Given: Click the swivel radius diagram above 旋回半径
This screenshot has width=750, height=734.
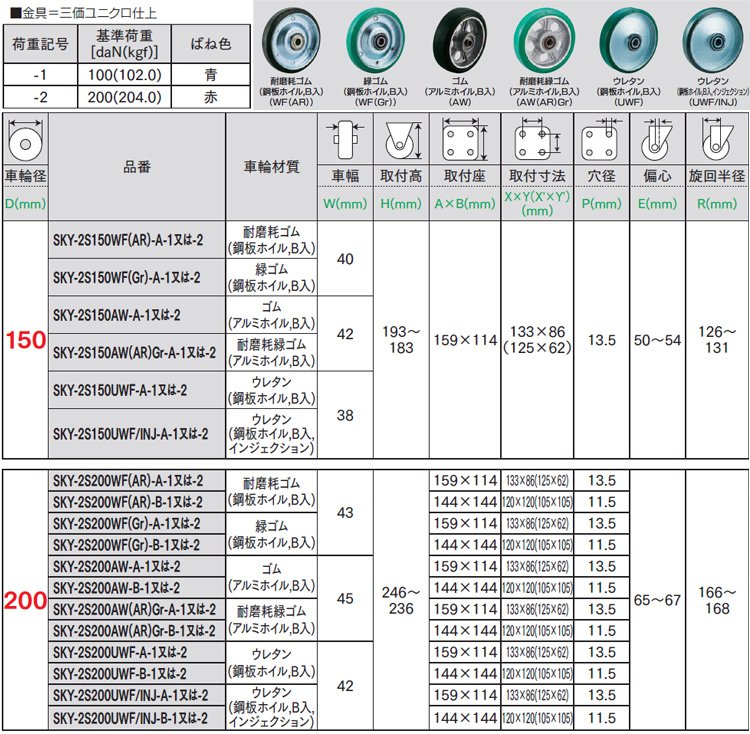Looking at the screenshot, I should click(716, 141).
